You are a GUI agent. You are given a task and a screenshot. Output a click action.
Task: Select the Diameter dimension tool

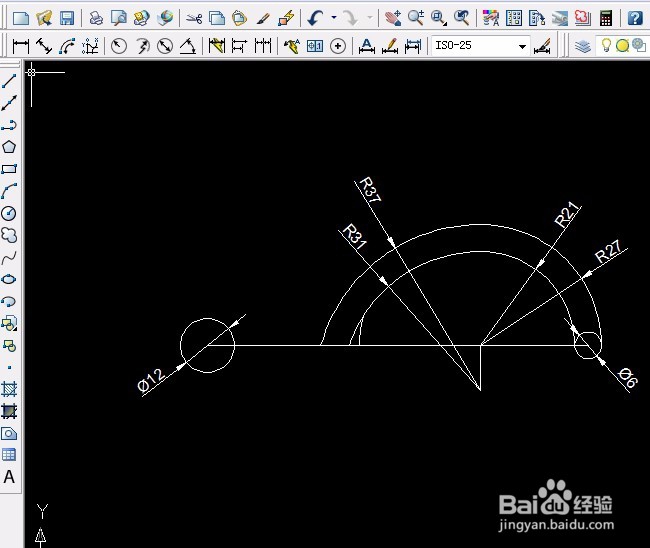[165, 46]
